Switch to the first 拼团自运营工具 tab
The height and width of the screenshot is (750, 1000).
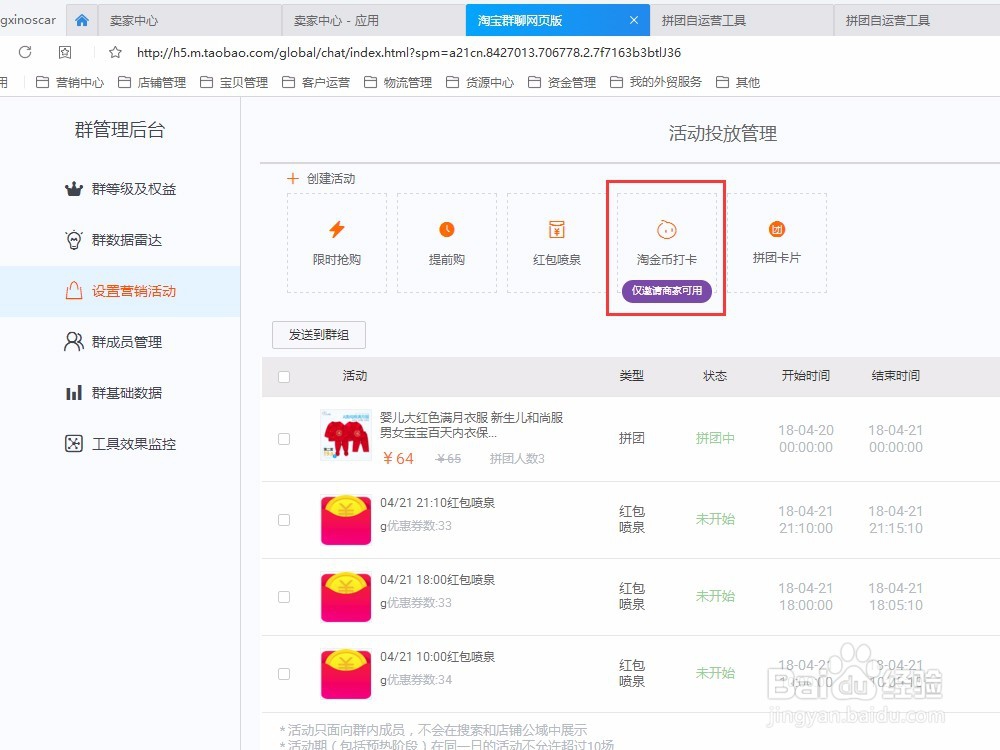tap(741, 20)
